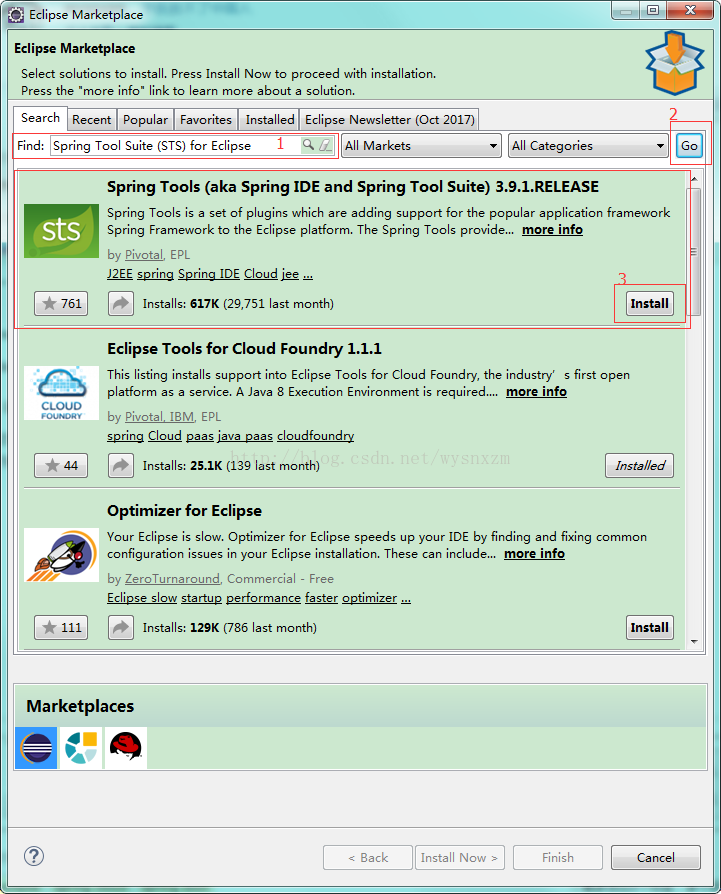721x894 pixels.
Task: Share the Cloud Foundry listing with the arrow icon
Action: pos(121,465)
